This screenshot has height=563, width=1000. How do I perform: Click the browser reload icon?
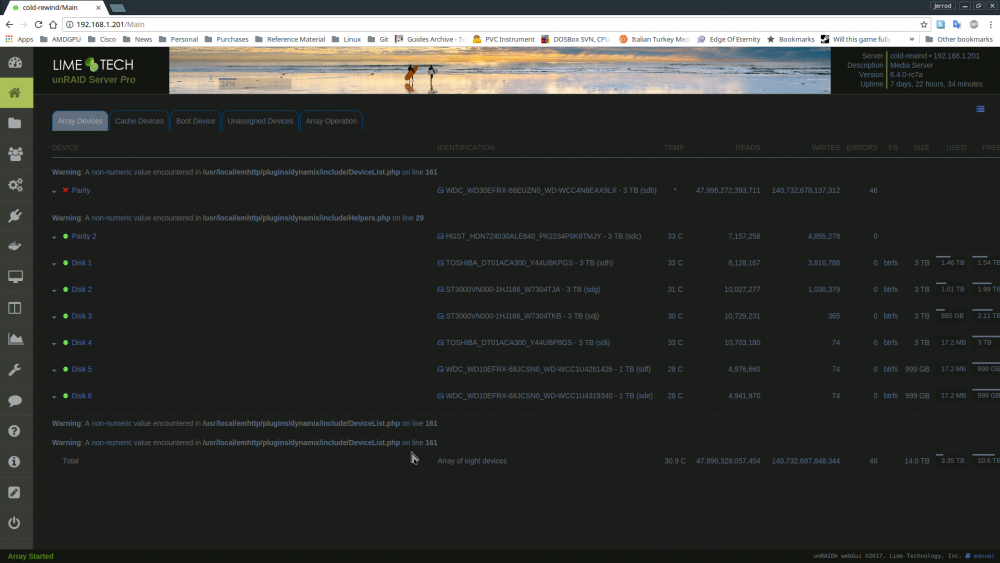tap(38, 24)
